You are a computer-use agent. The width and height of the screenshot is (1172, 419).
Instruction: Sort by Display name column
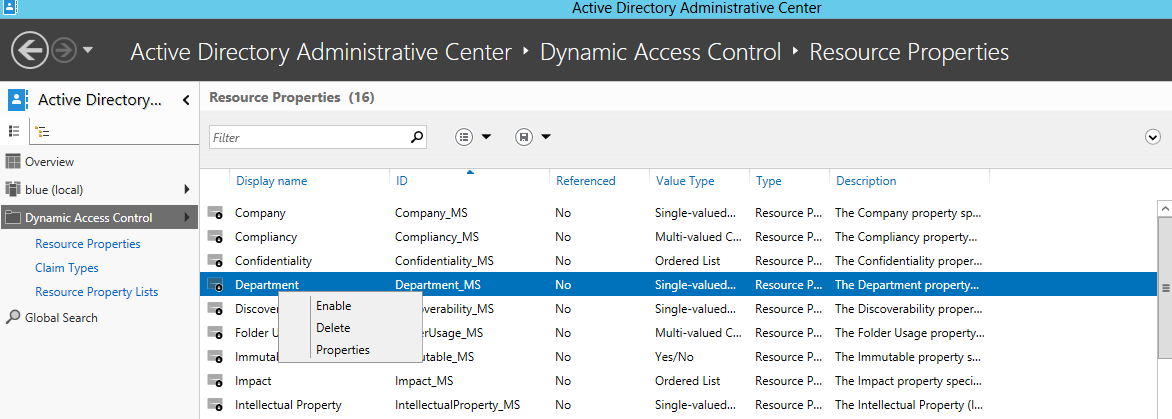click(x=271, y=181)
